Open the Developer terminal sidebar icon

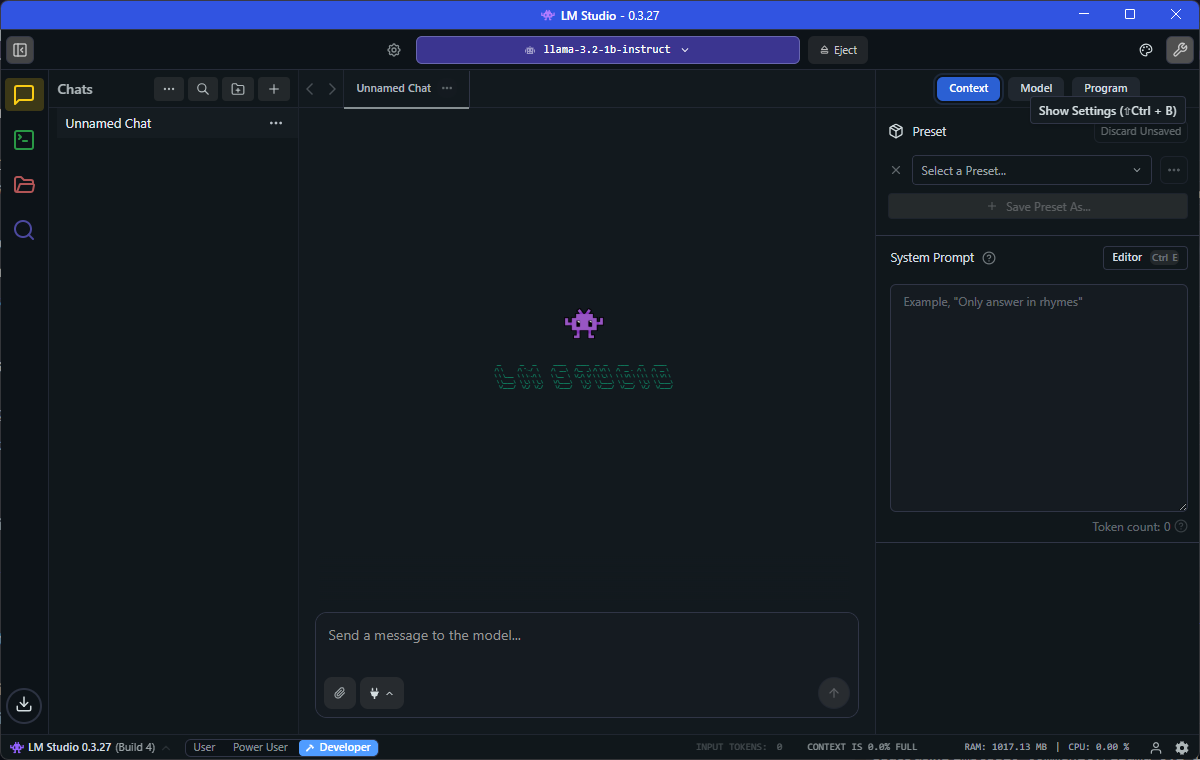(24, 140)
